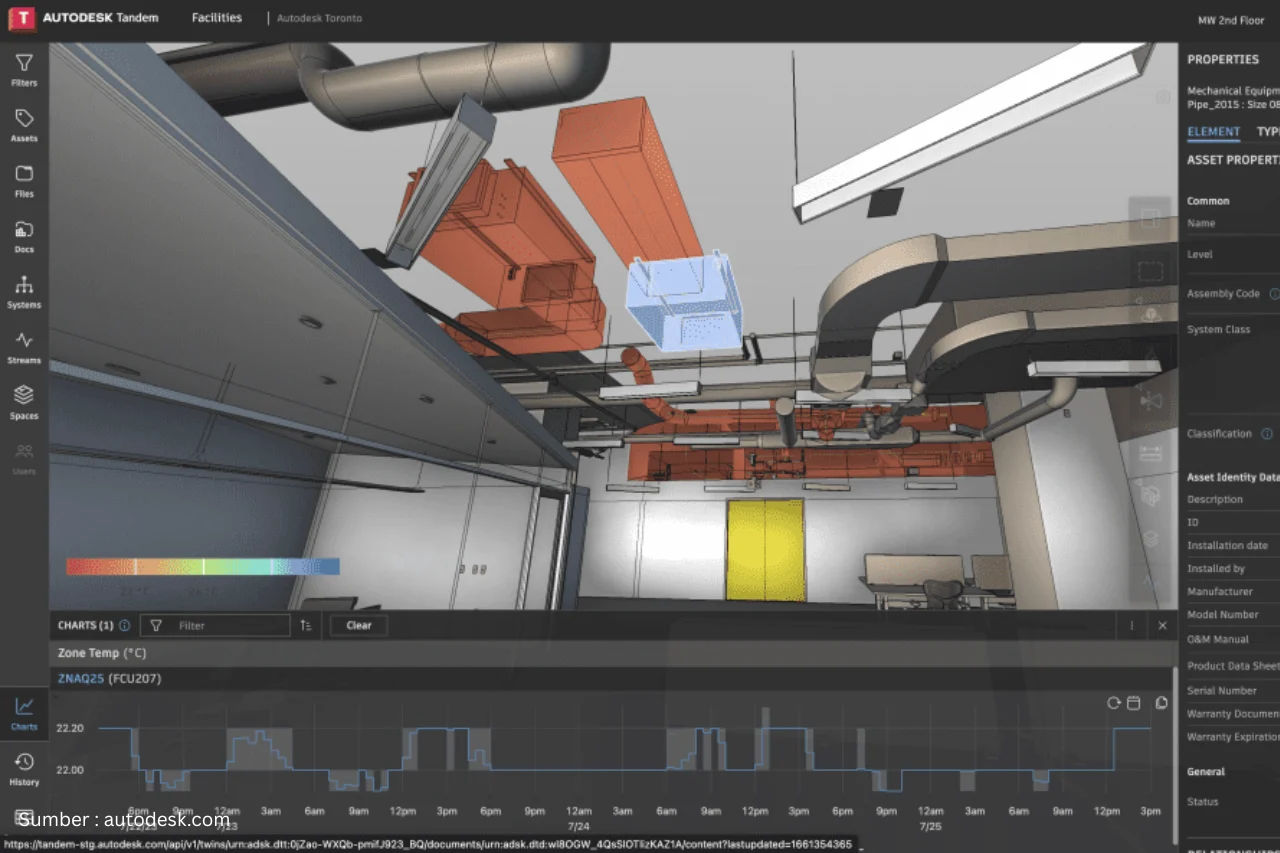Screen dimensions: 1280x853
Task: Open the Docs panel
Action: tap(24, 235)
